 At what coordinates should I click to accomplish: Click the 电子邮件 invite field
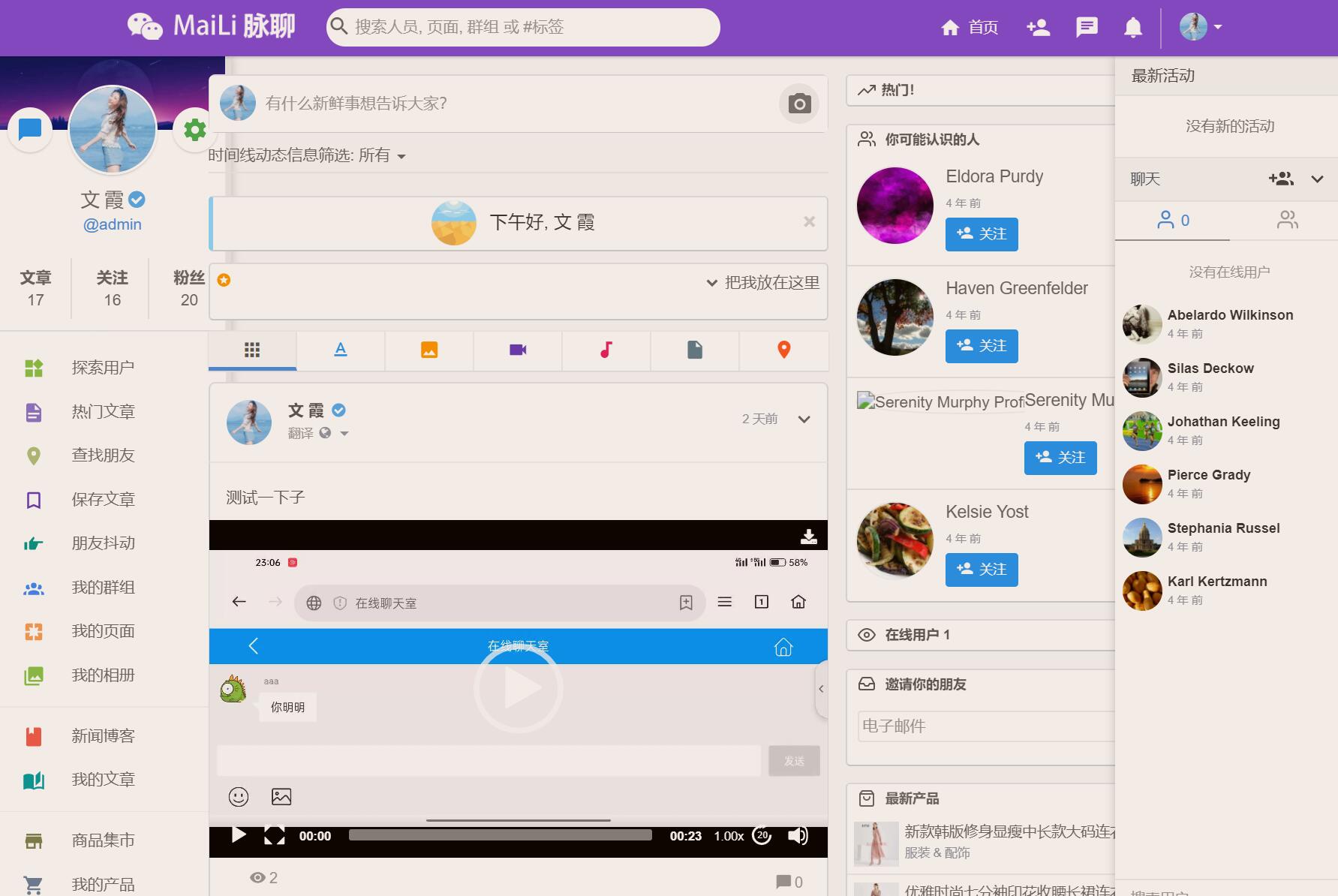pos(986,726)
